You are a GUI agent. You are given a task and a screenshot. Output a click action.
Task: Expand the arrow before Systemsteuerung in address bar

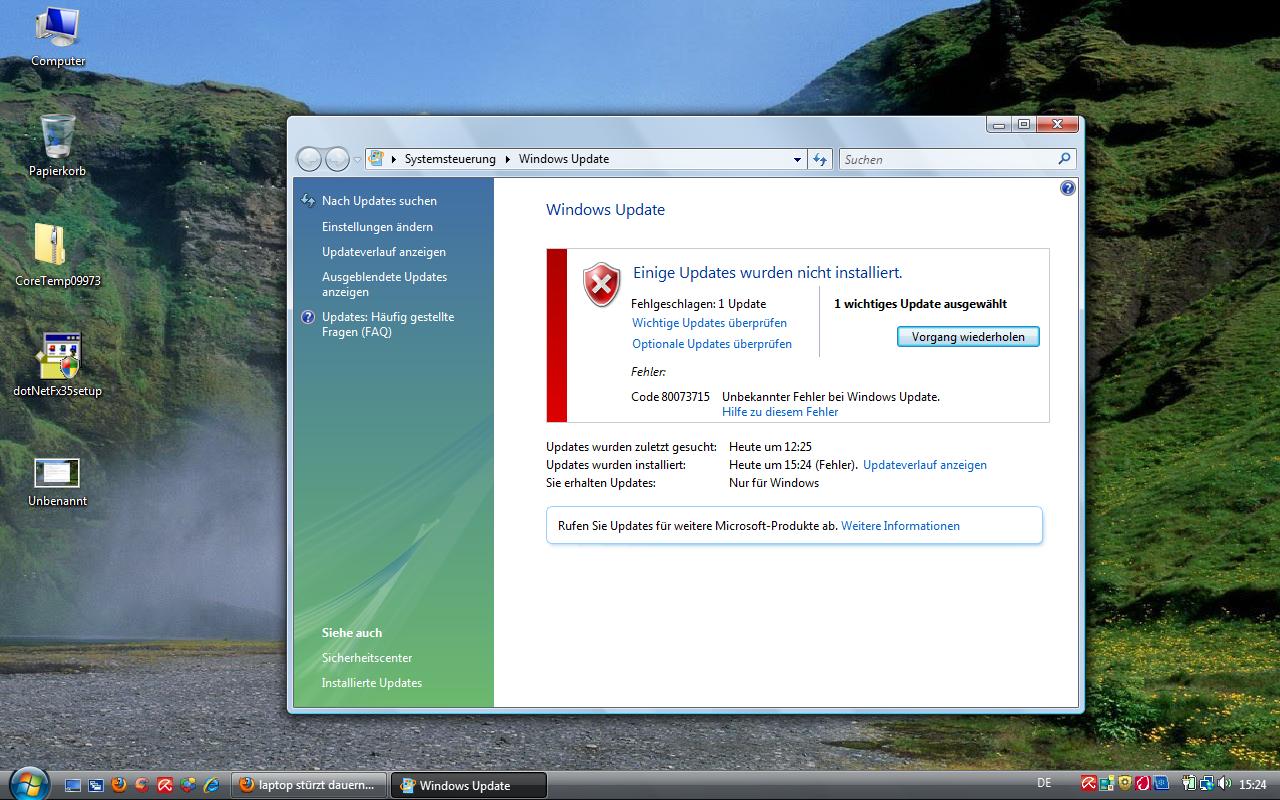click(x=394, y=159)
